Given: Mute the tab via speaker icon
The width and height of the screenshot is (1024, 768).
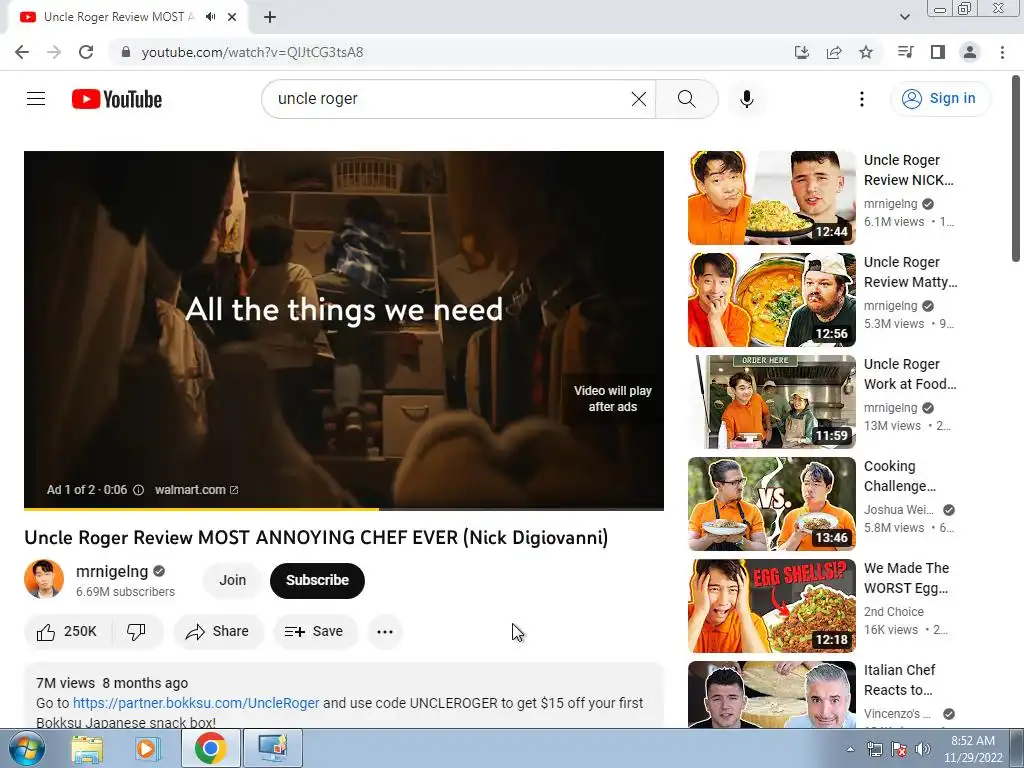Looking at the screenshot, I should [210, 17].
